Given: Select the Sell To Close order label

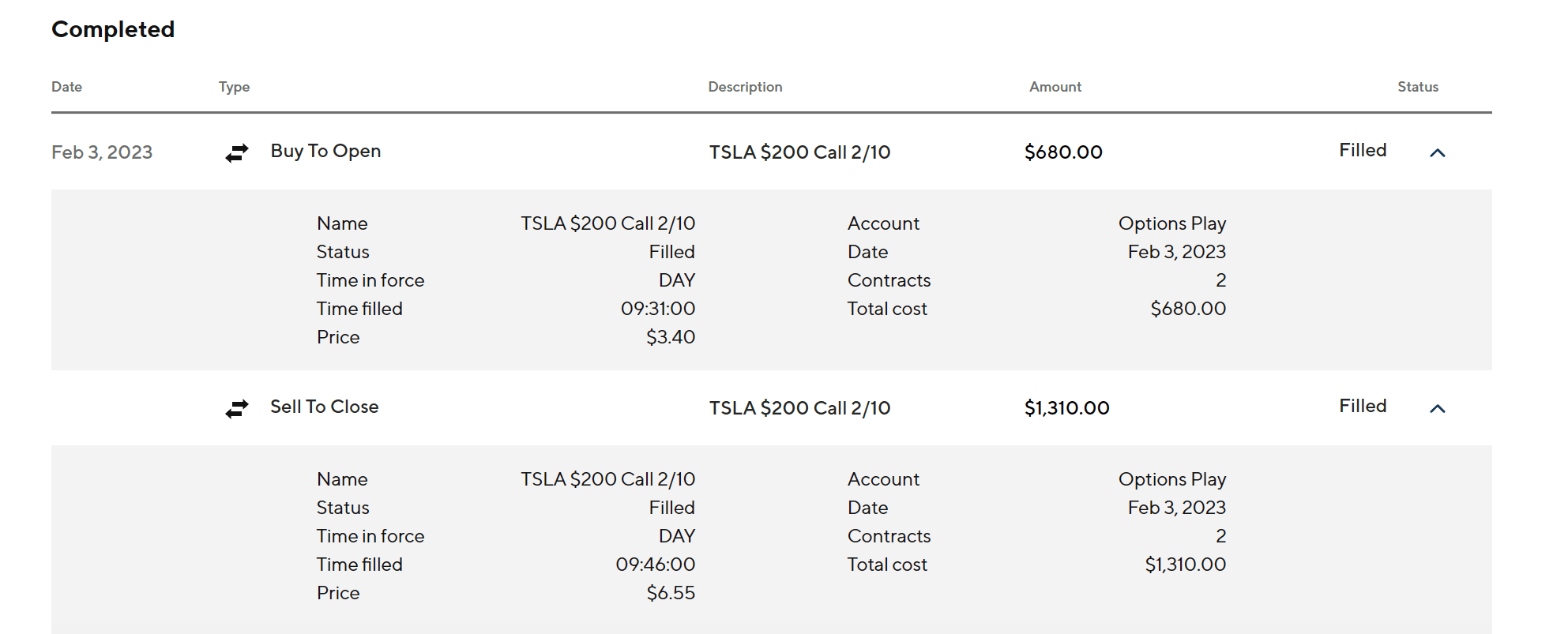Looking at the screenshot, I should tap(324, 407).
